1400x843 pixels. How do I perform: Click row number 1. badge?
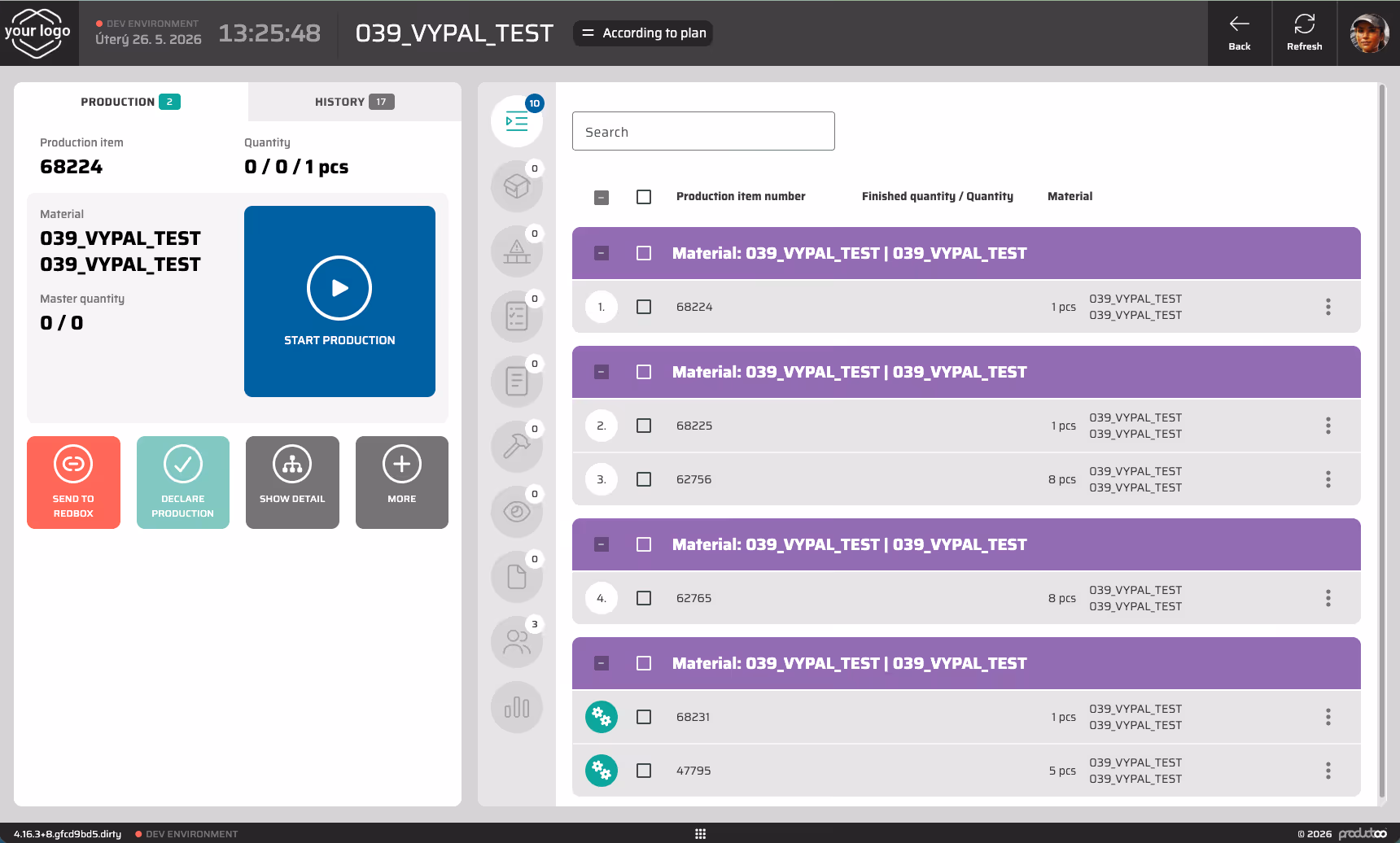602,307
